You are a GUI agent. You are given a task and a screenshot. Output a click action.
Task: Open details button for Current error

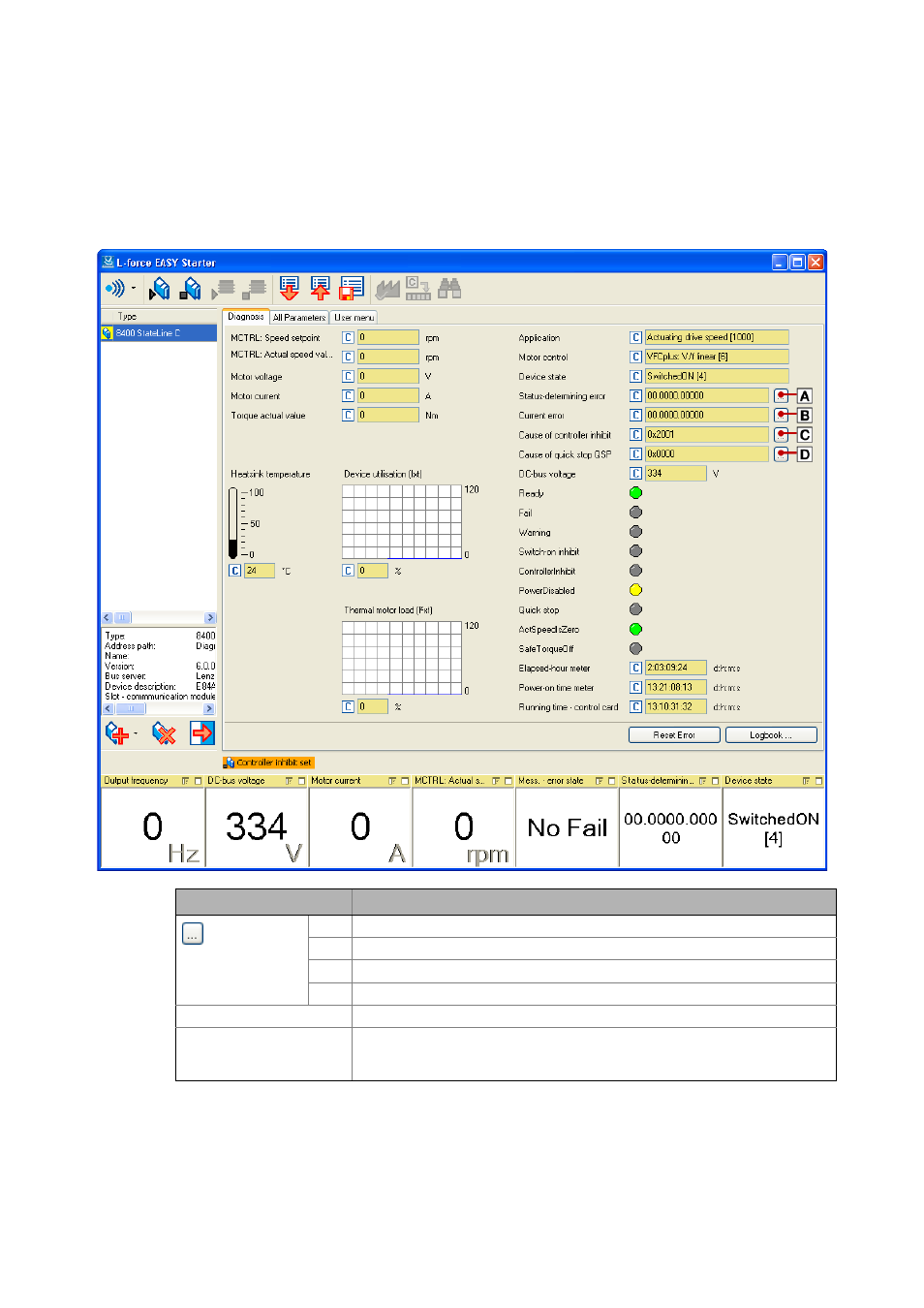tap(782, 416)
